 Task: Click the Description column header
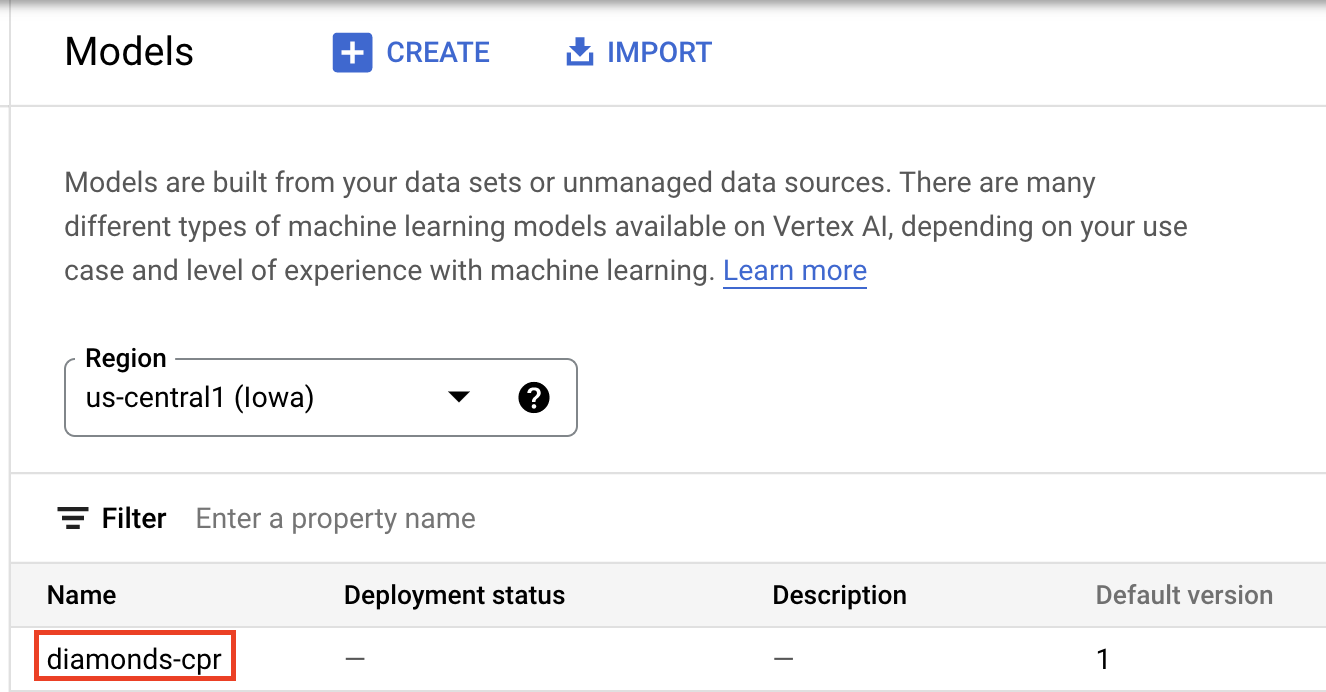(x=839, y=595)
